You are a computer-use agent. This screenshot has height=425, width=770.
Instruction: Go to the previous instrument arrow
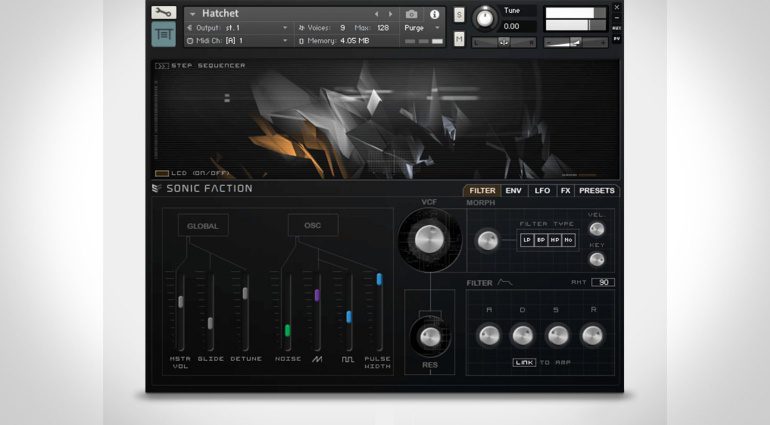coord(376,14)
